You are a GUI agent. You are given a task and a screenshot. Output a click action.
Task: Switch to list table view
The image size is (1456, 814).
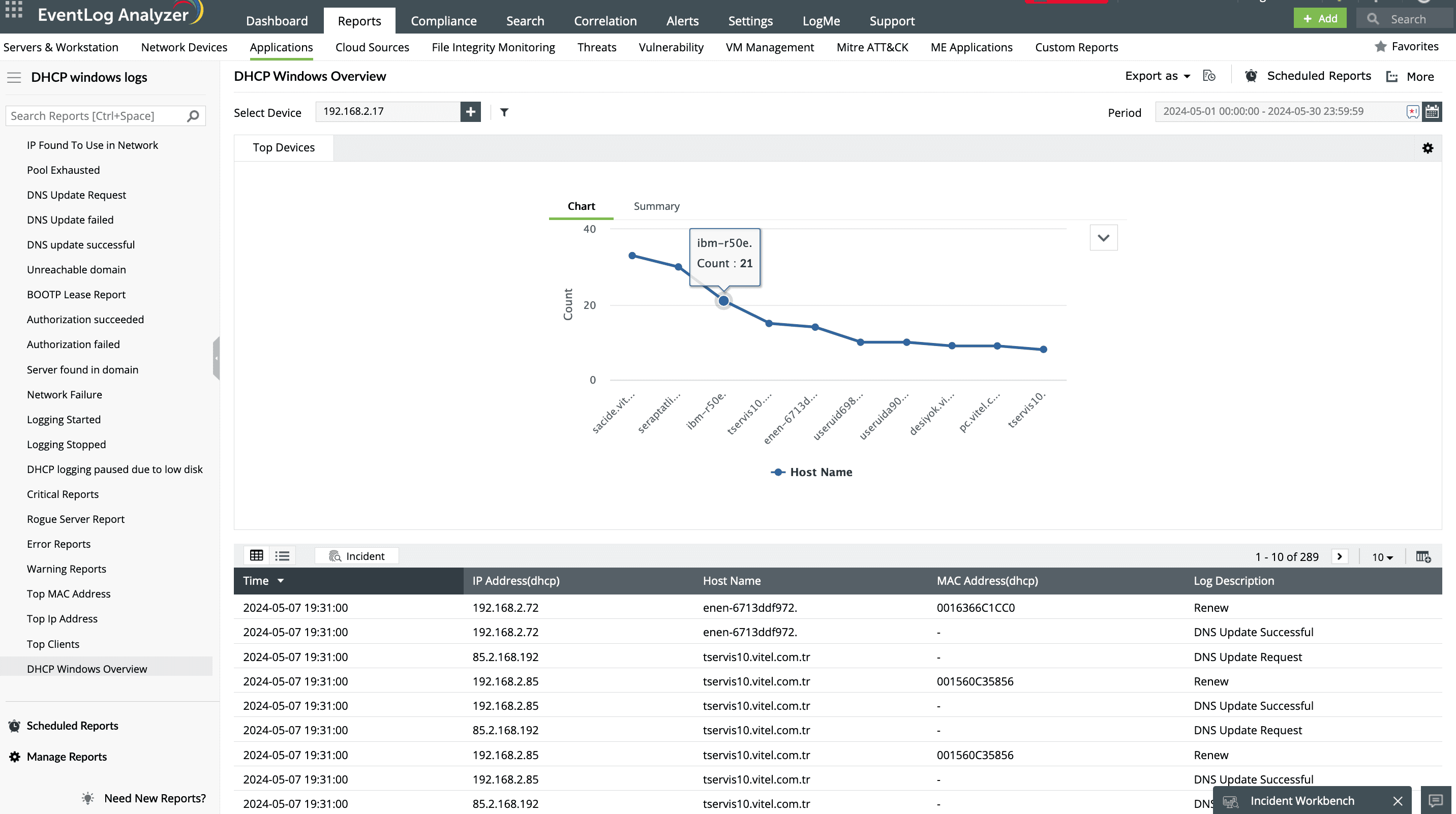point(282,556)
